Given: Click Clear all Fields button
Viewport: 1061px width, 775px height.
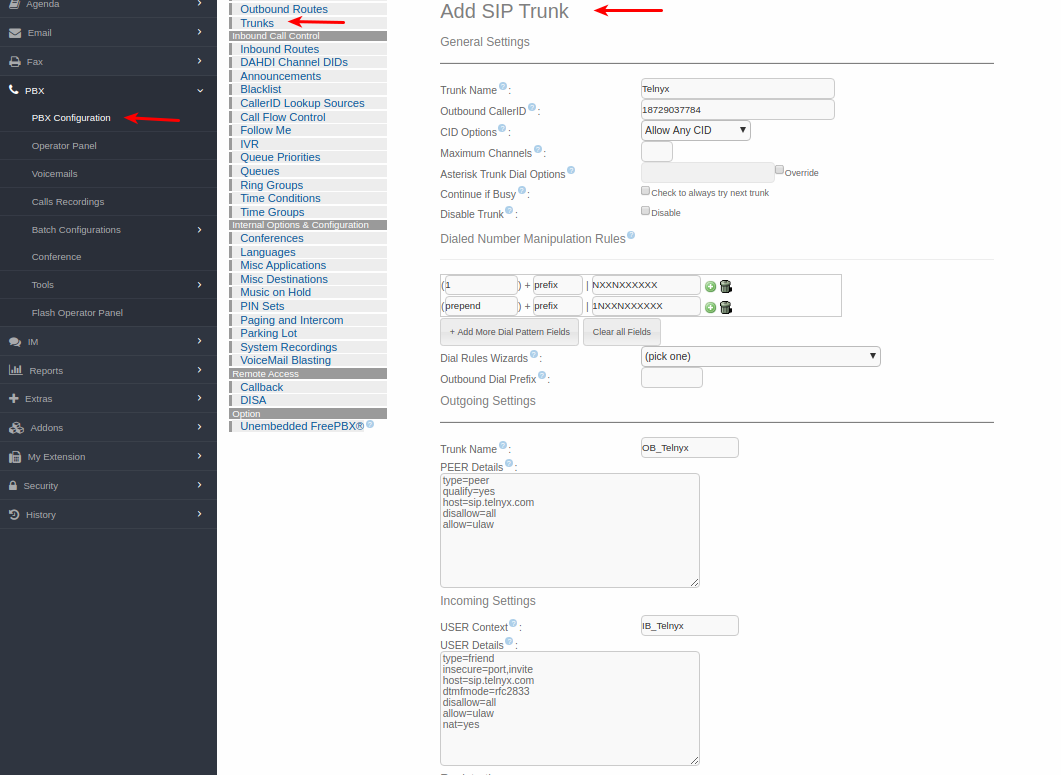Looking at the screenshot, I should pyautogui.click(x=622, y=332).
